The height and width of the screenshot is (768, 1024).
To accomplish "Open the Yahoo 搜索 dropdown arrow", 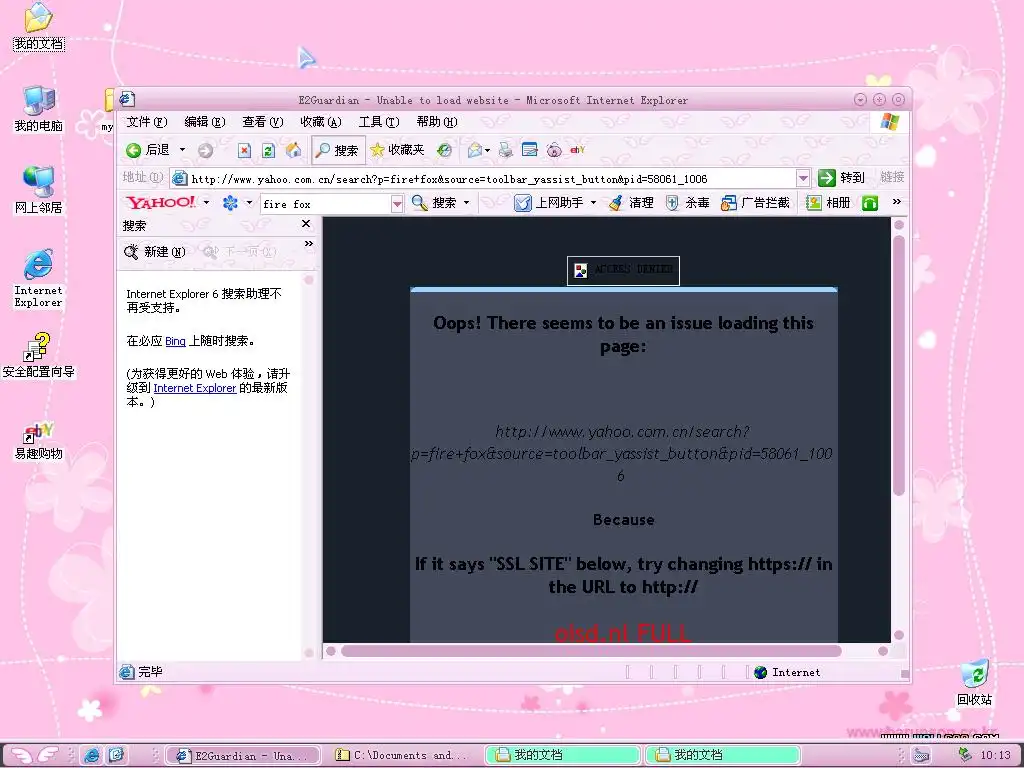I will 466,203.
